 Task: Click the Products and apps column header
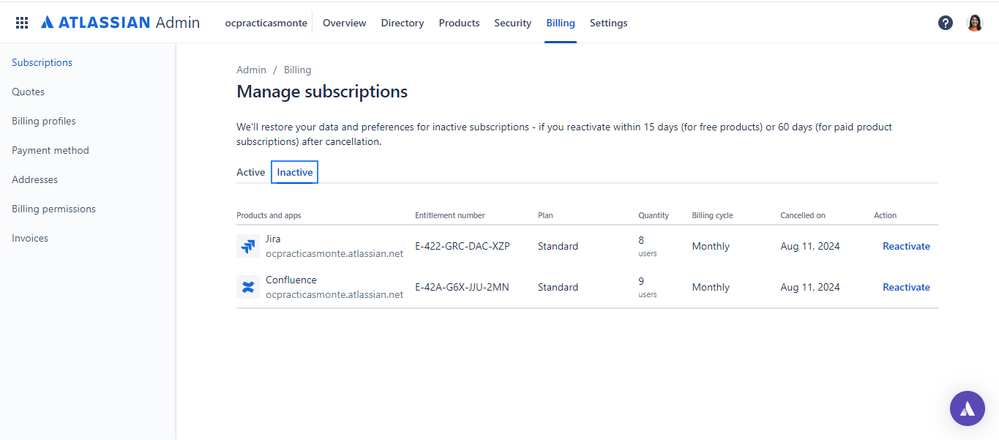click(269, 215)
